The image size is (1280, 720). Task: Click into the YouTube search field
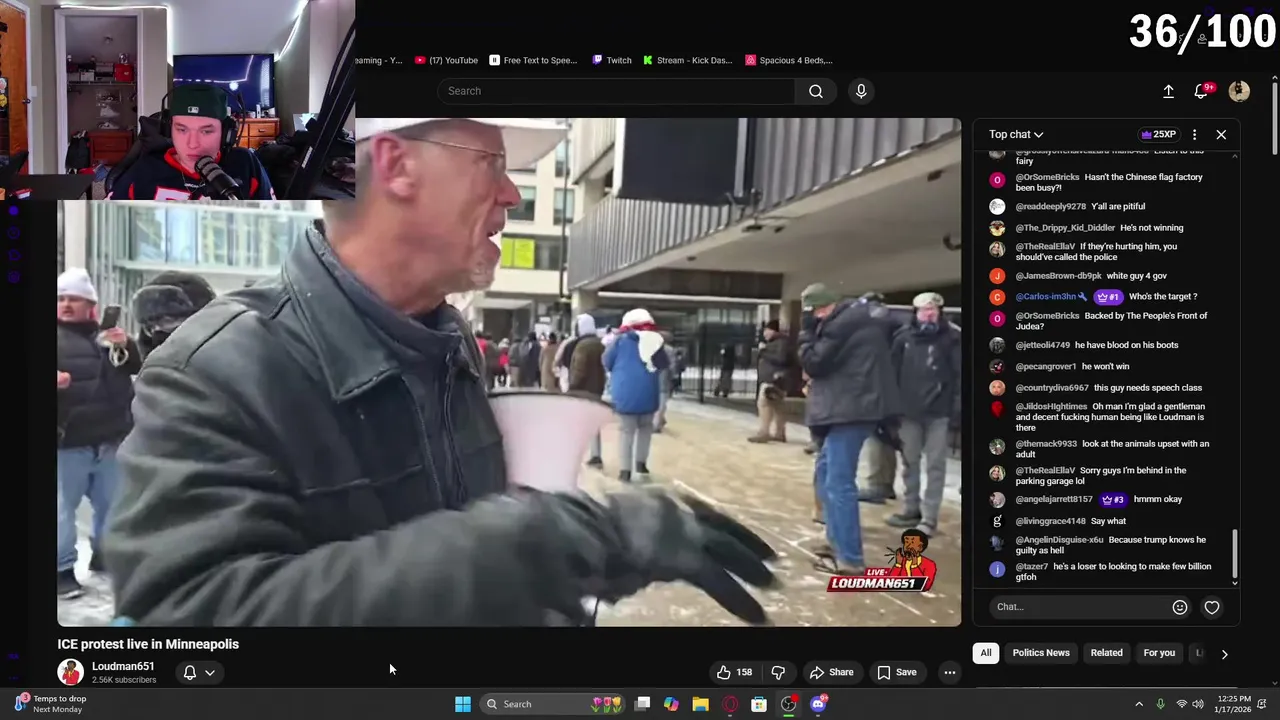(616, 91)
